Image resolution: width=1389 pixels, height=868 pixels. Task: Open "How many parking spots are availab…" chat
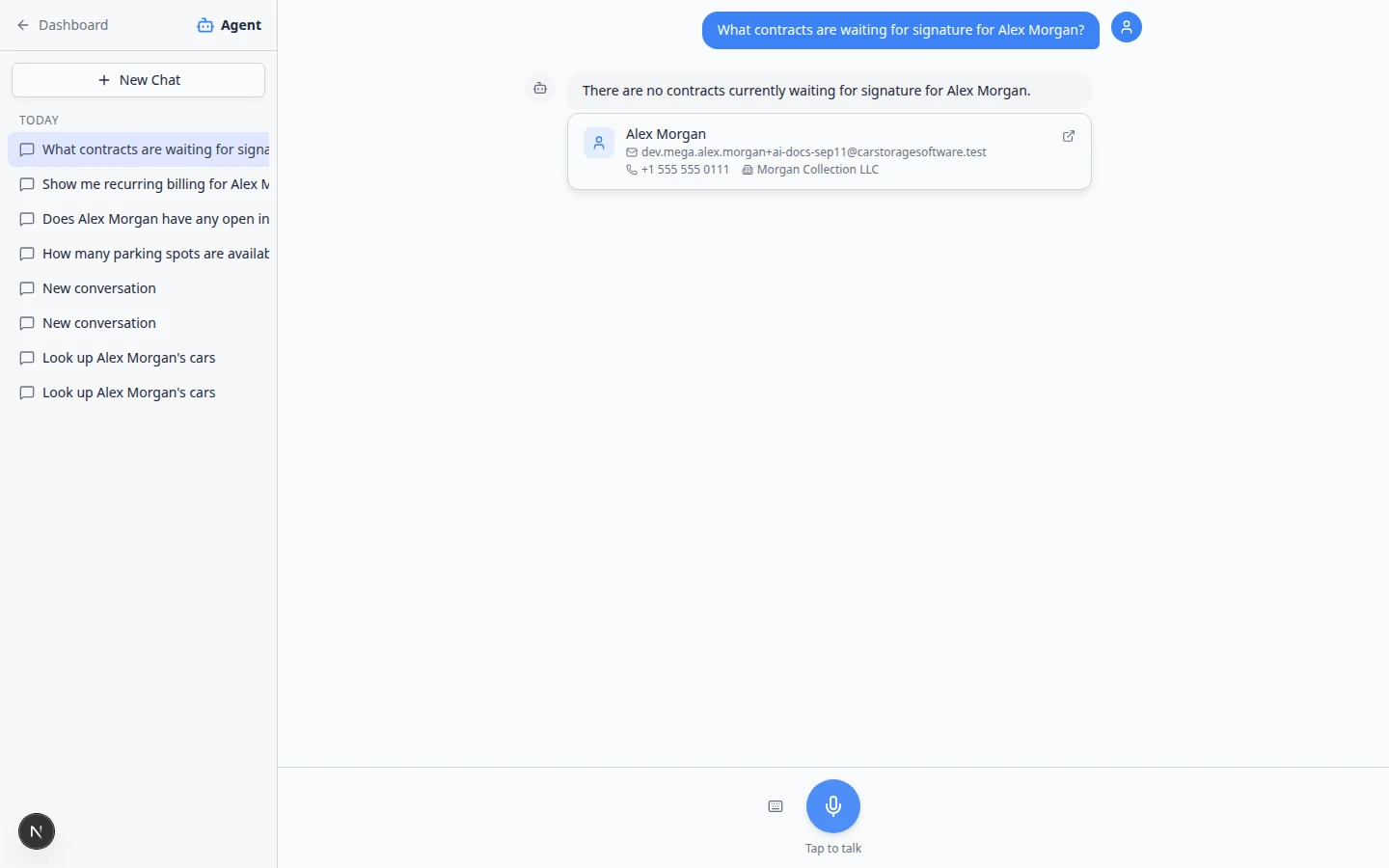tap(139, 254)
